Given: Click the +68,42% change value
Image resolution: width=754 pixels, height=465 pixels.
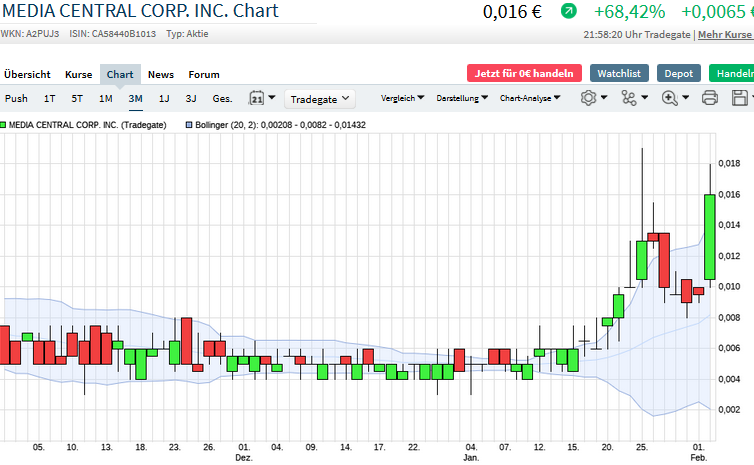Looking at the screenshot, I should [629, 12].
